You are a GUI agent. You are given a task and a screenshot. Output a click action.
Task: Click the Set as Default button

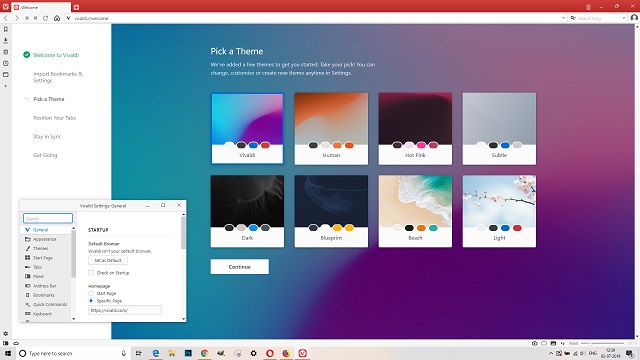click(x=108, y=260)
